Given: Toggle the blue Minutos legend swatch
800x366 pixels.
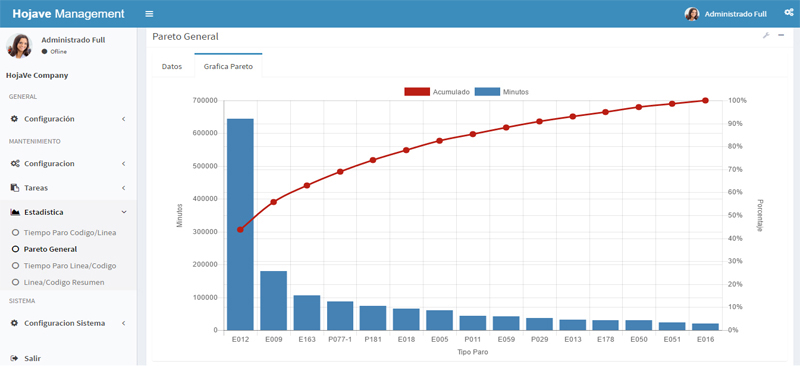Looking at the screenshot, I should coord(487,92).
